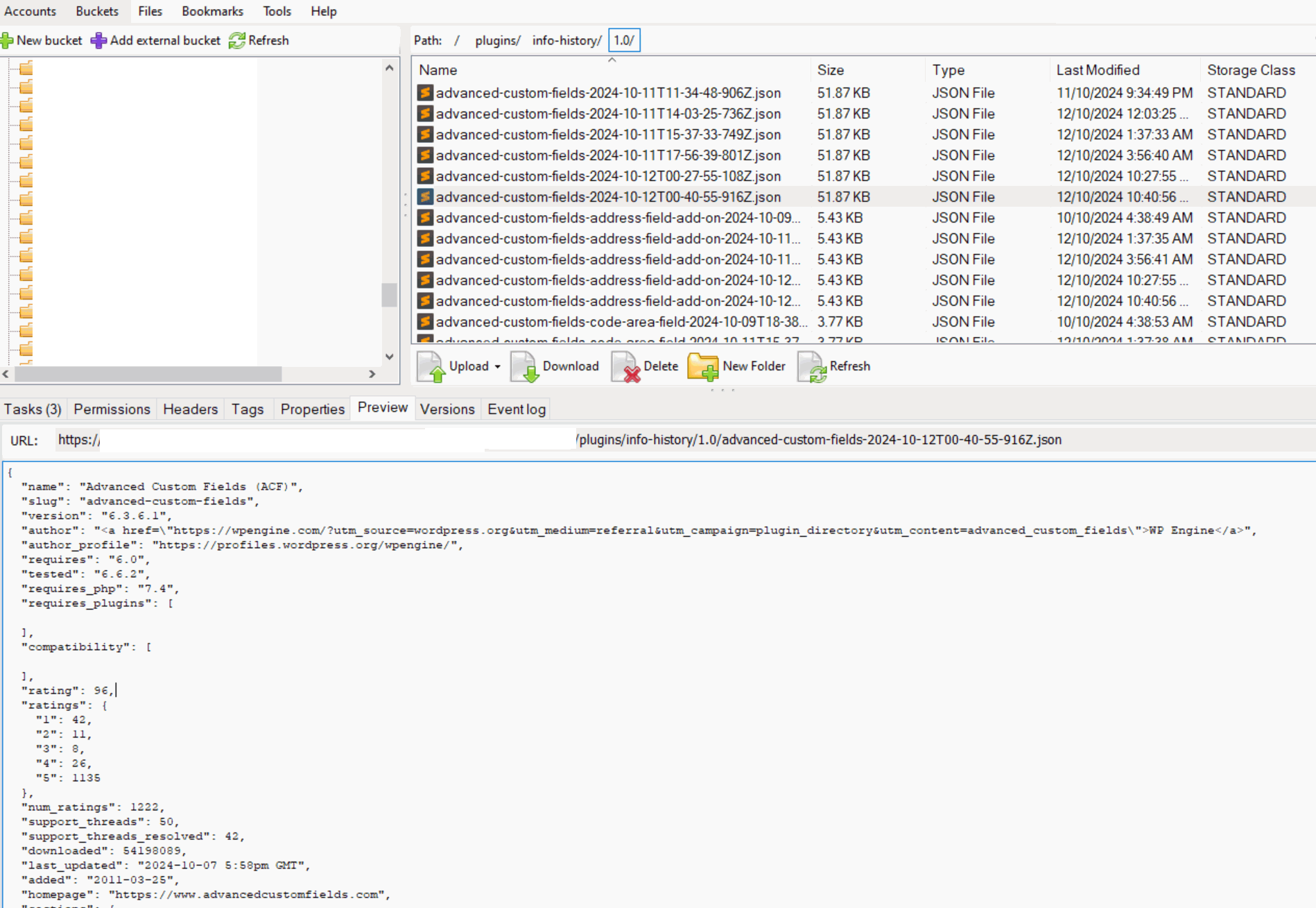Click file icon of advanced-custom-fields-2024-10-11T14-03-25-736Z.json
This screenshot has height=908, width=1316.
pos(425,114)
